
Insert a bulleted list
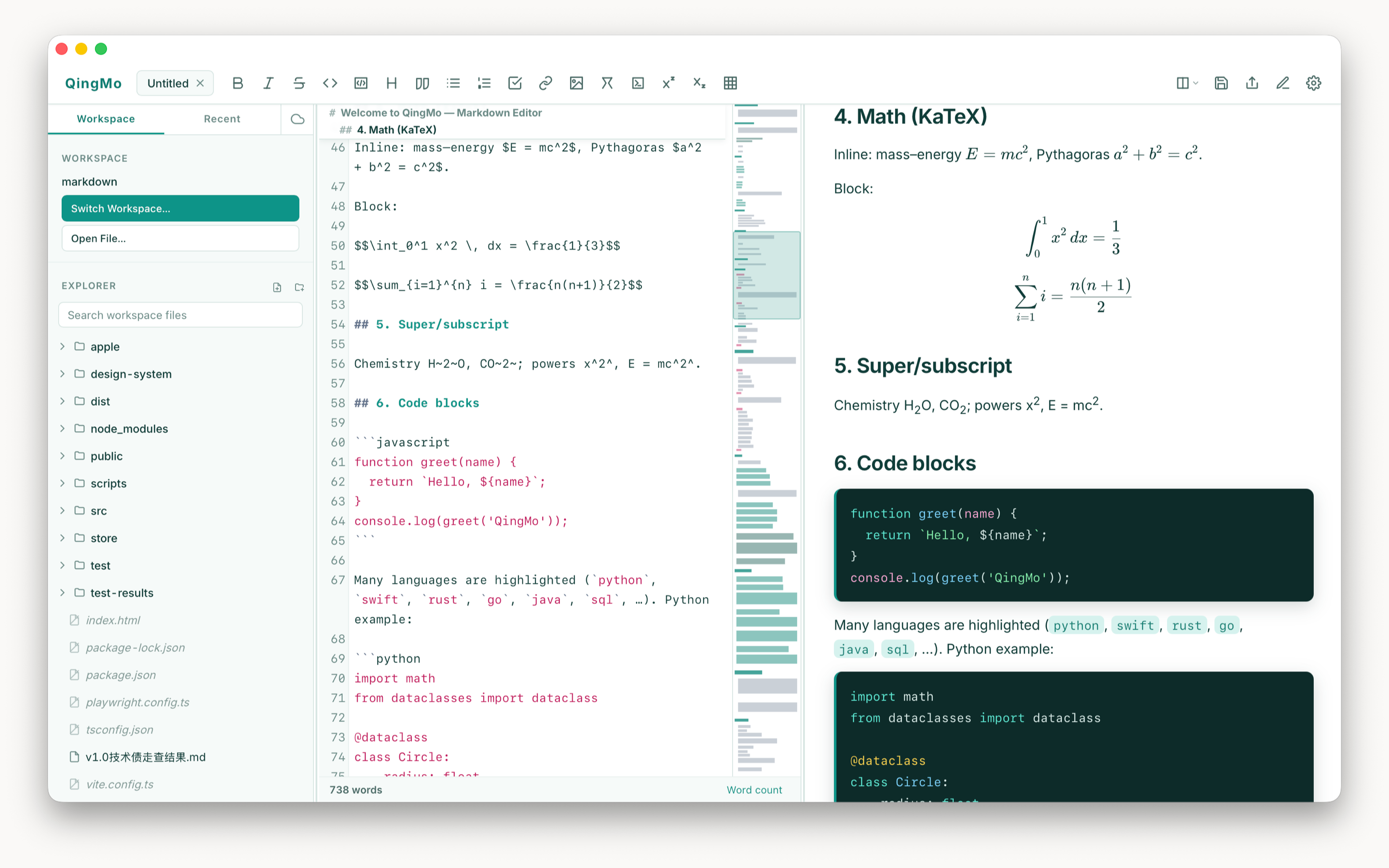(453, 83)
